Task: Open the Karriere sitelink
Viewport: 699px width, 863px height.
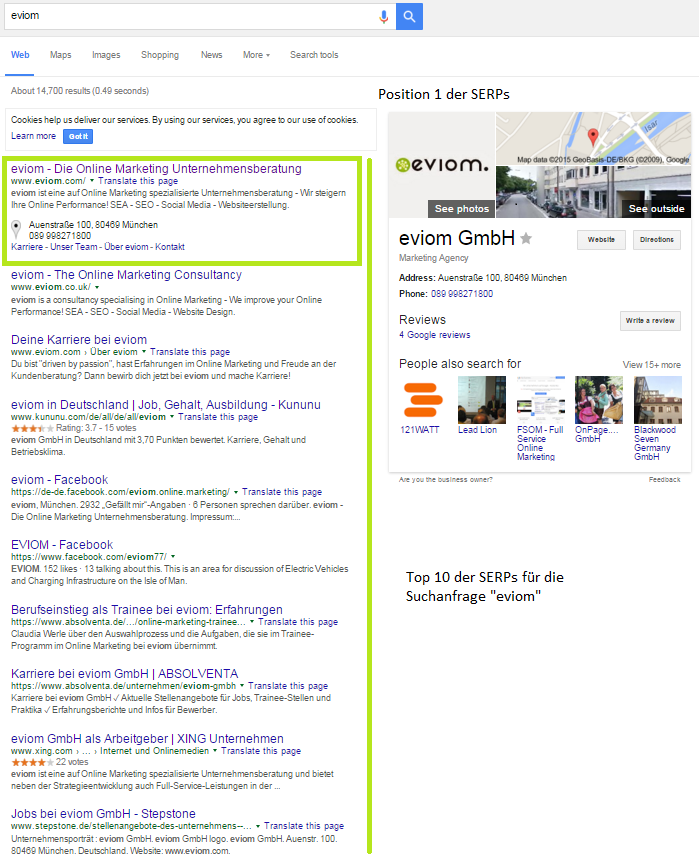Action: coord(27,247)
